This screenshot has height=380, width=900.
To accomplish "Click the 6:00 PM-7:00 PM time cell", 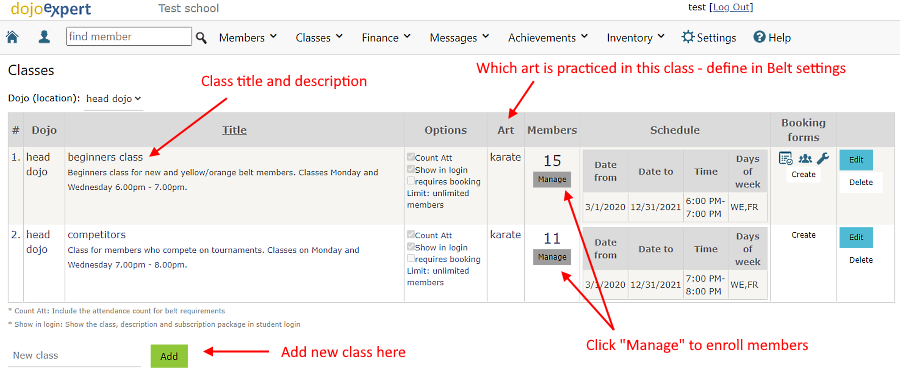I will pyautogui.click(x=705, y=206).
